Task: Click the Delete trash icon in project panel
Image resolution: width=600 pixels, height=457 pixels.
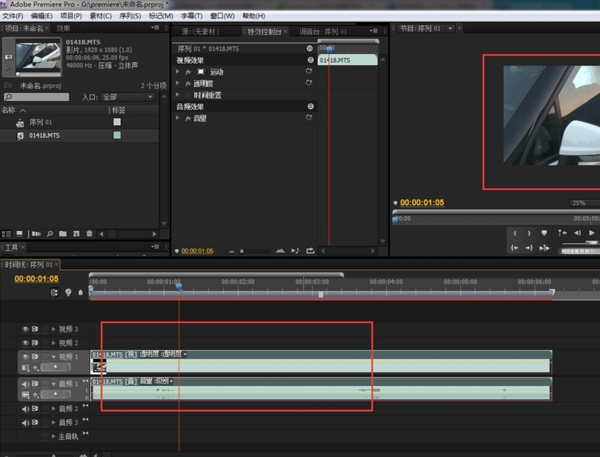Action: pyautogui.click(x=89, y=233)
